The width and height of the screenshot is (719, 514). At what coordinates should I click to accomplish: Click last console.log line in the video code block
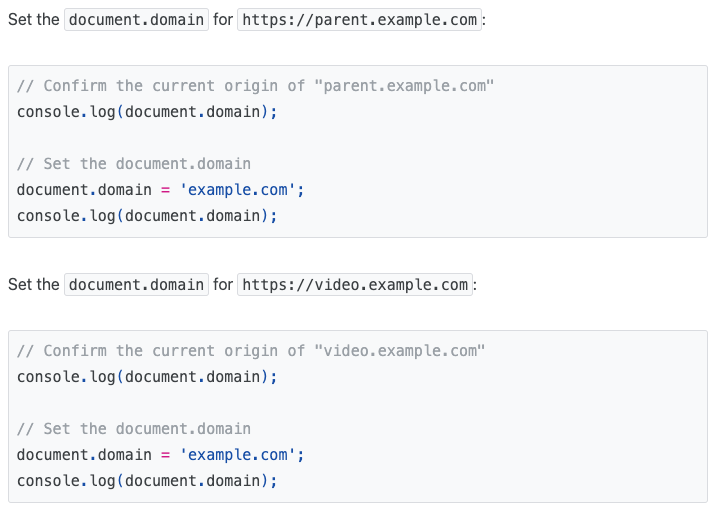coord(146,481)
